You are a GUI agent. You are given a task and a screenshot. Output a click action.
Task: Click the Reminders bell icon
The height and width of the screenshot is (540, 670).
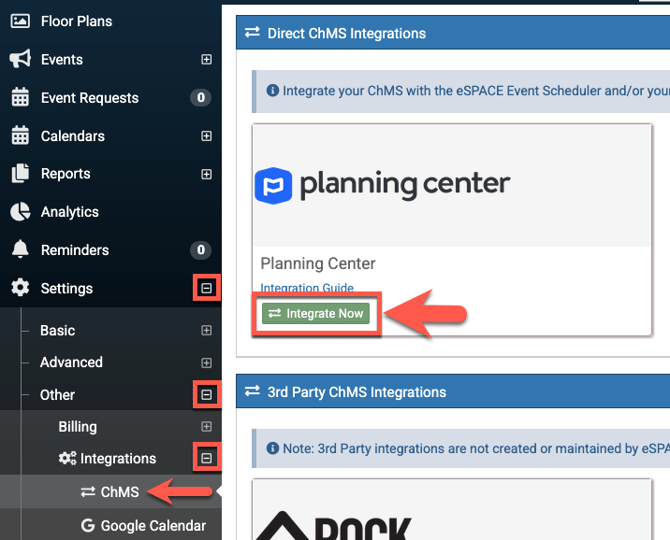click(x=20, y=250)
